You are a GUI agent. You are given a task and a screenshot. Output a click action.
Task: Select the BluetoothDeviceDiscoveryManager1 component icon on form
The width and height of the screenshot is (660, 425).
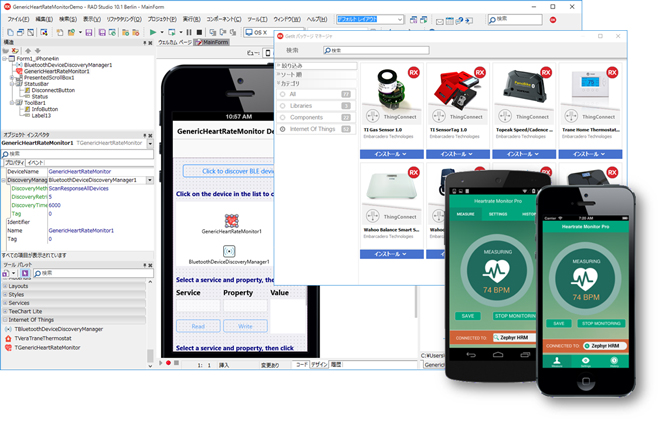(229, 251)
